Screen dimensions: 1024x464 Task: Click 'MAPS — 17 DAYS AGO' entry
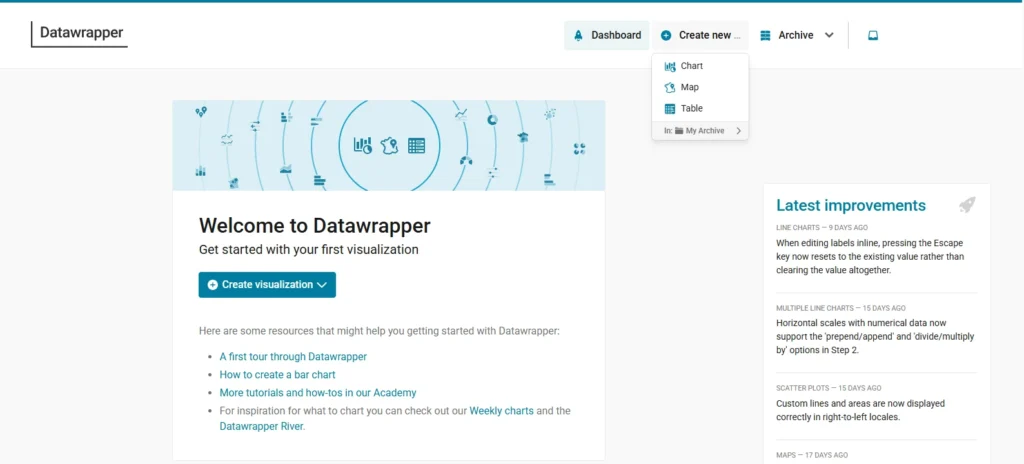(812, 455)
